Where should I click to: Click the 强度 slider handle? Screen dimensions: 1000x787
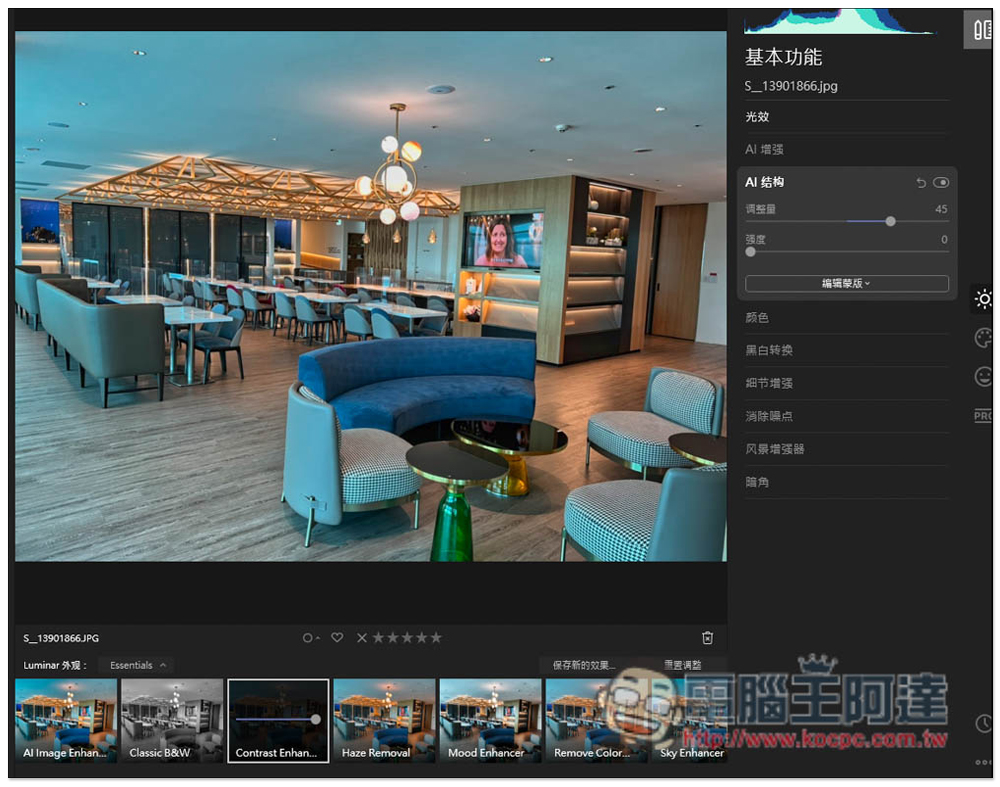751,252
